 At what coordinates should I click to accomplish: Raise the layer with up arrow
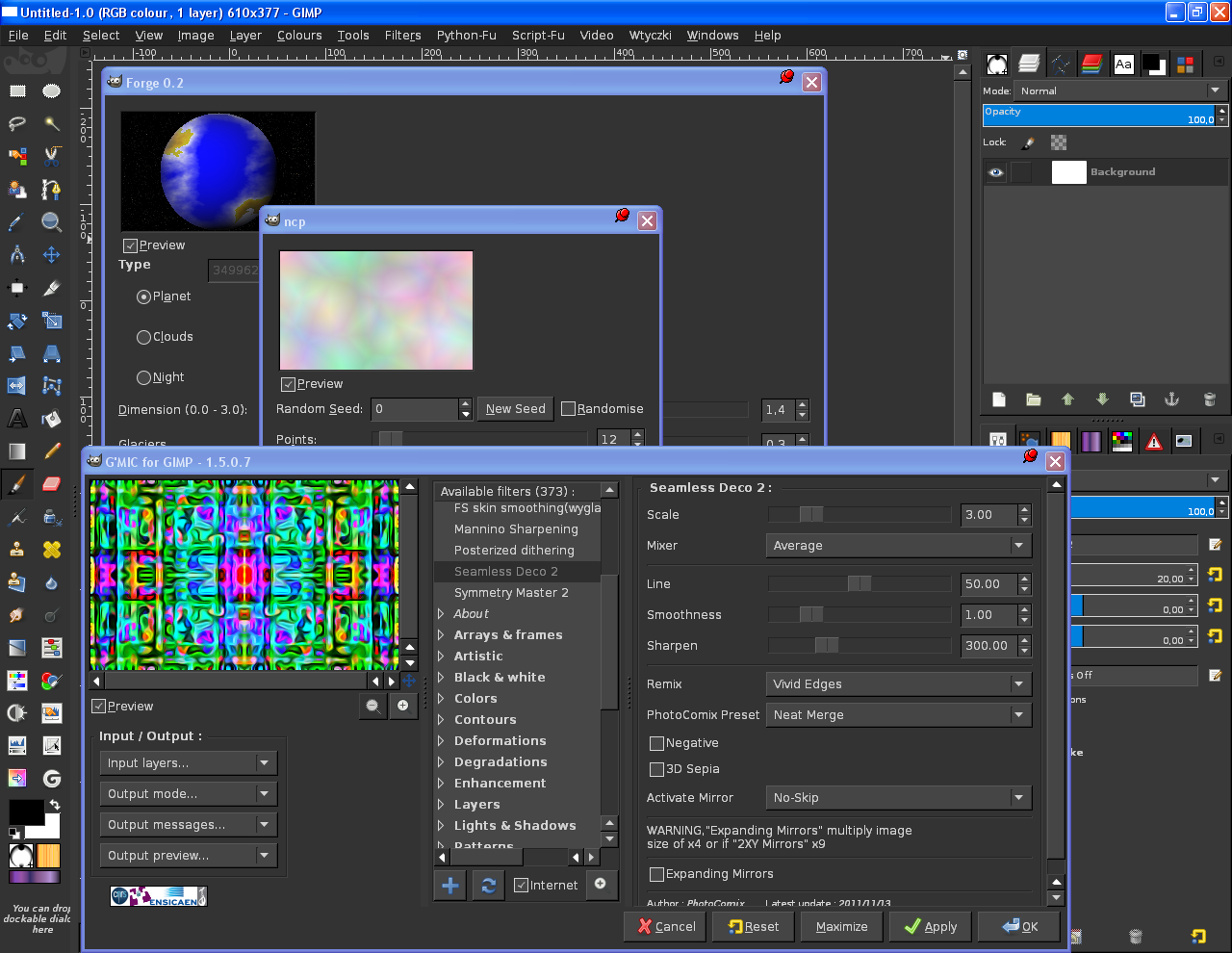pos(1067,399)
